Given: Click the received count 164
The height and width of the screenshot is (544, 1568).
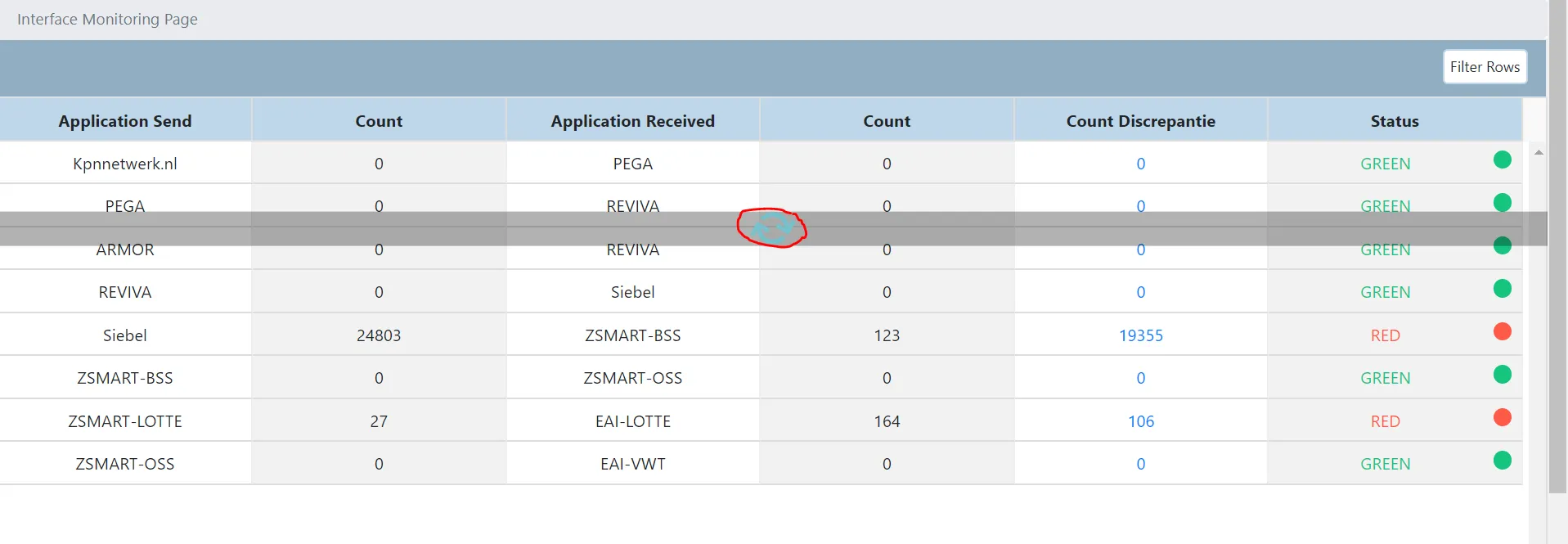Looking at the screenshot, I should (x=887, y=421).
